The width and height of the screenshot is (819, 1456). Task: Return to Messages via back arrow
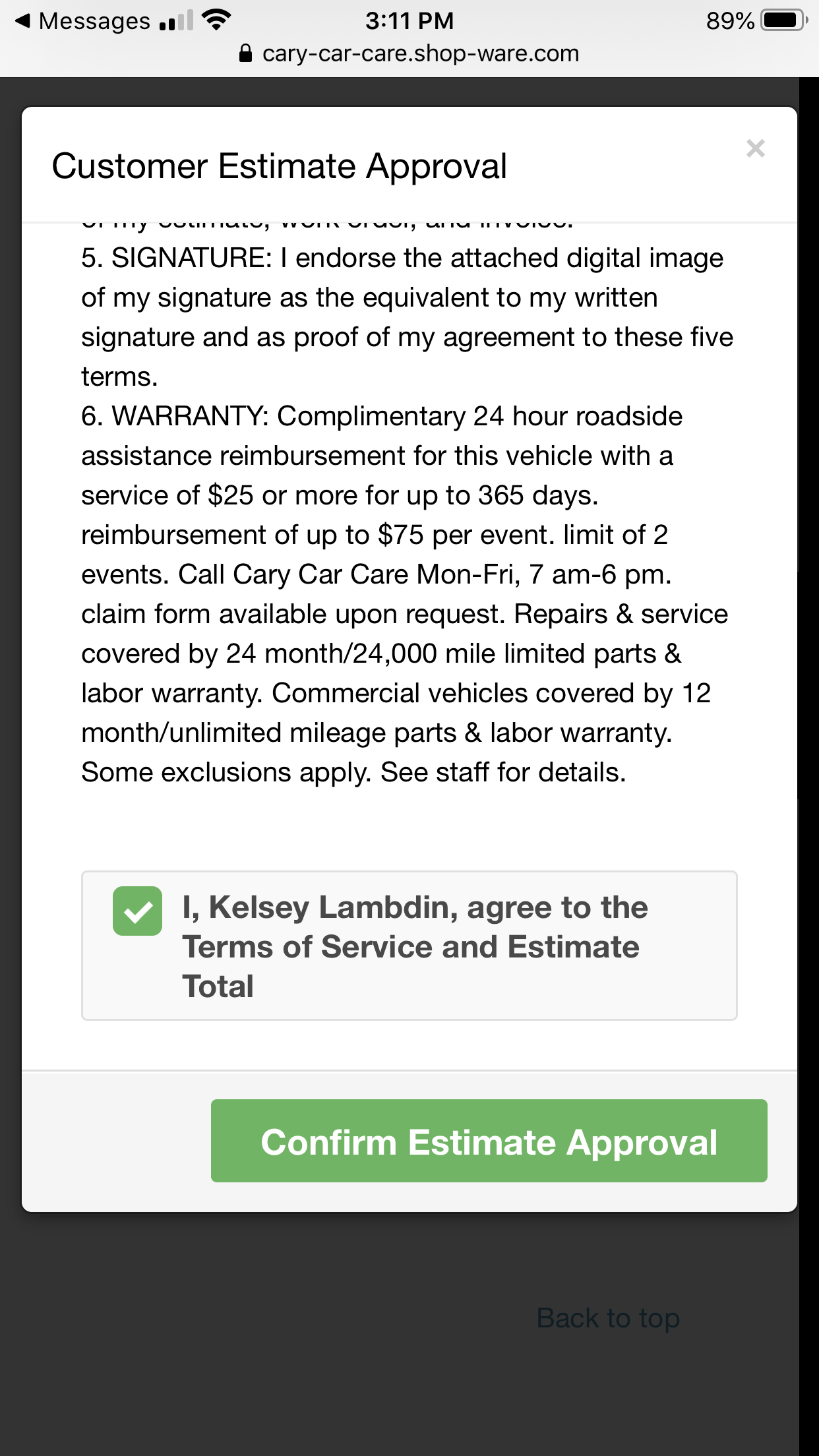(23, 20)
